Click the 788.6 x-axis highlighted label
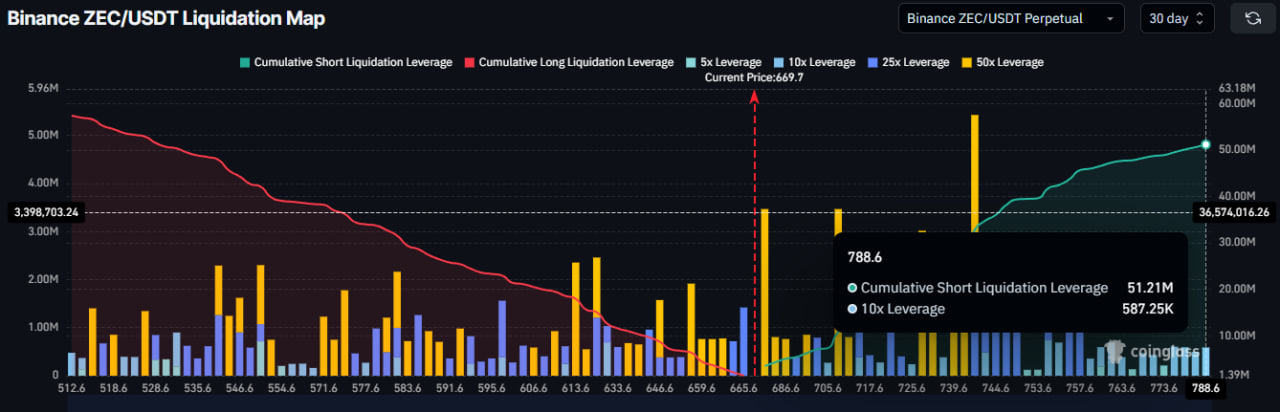This screenshot has height=412, width=1280. coord(1203,388)
